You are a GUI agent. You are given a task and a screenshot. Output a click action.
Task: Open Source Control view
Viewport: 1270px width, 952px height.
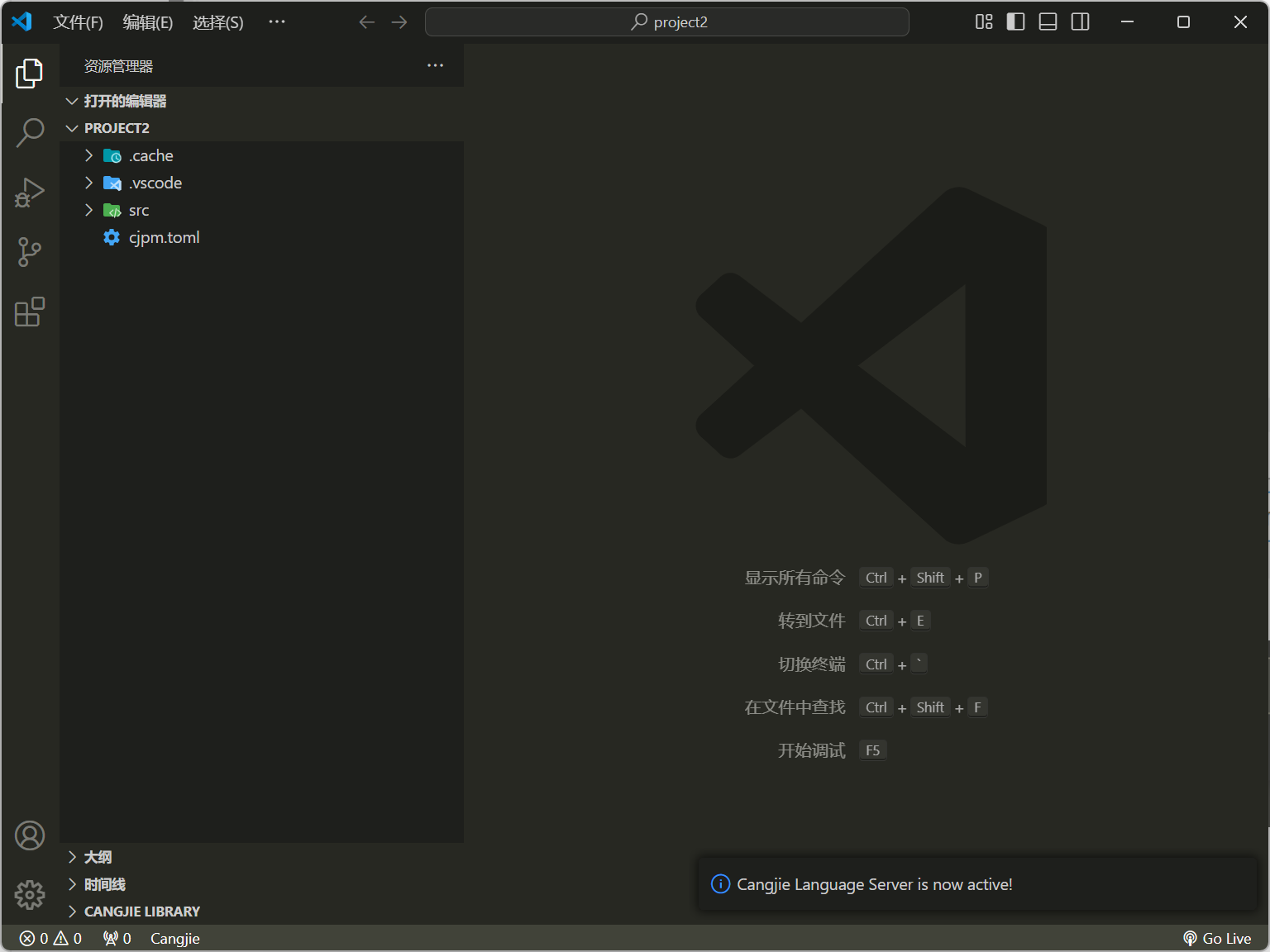[x=30, y=252]
